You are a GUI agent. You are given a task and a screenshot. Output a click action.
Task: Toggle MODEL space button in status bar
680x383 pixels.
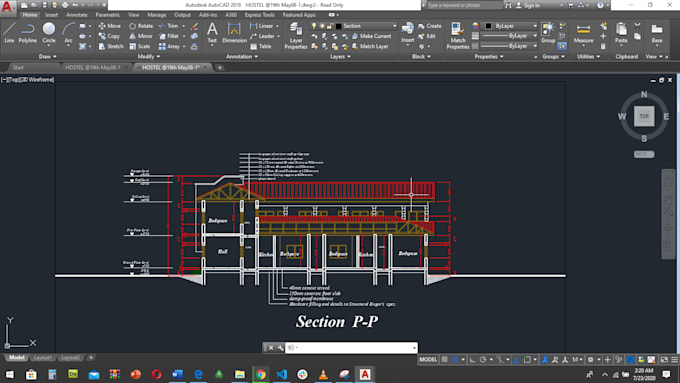pyautogui.click(x=428, y=360)
